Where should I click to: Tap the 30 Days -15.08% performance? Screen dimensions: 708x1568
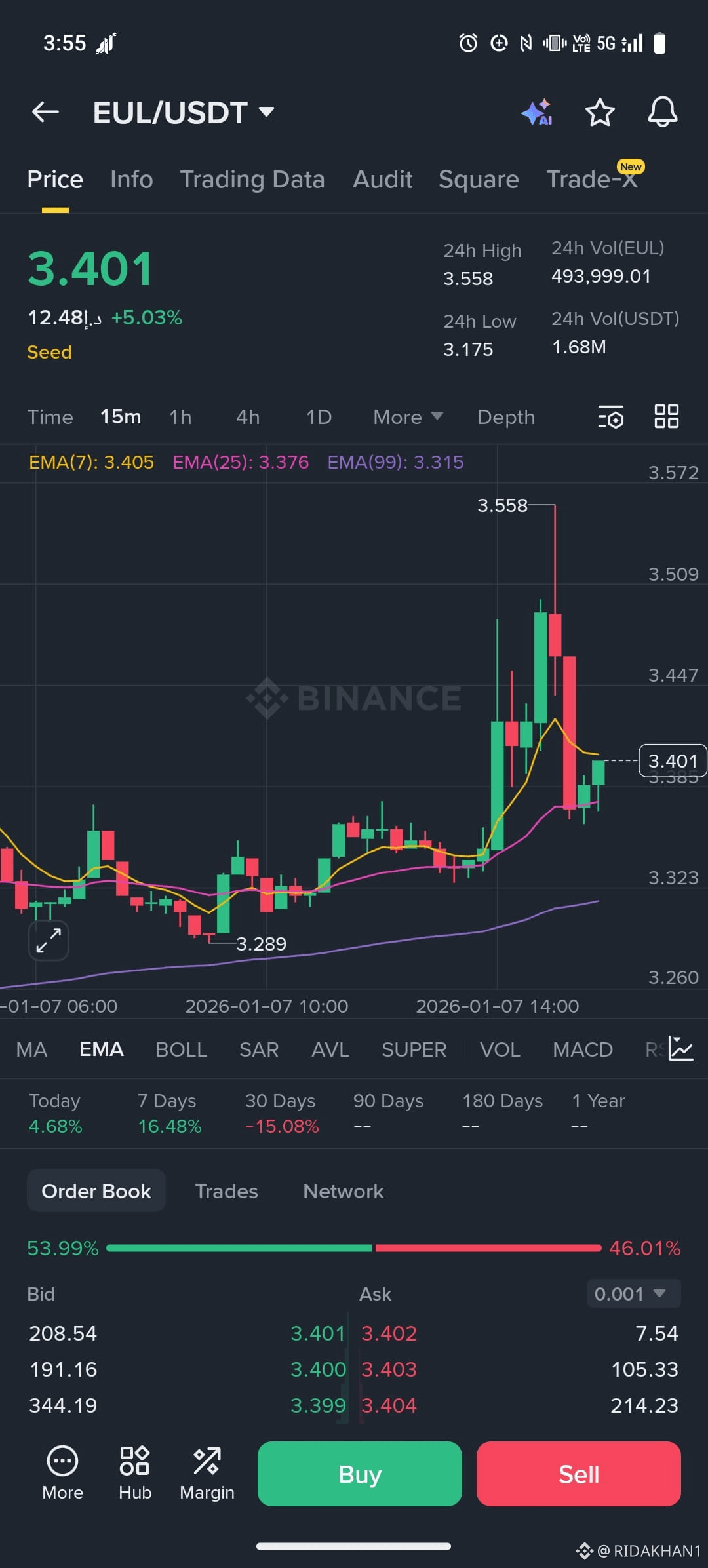click(x=282, y=1113)
